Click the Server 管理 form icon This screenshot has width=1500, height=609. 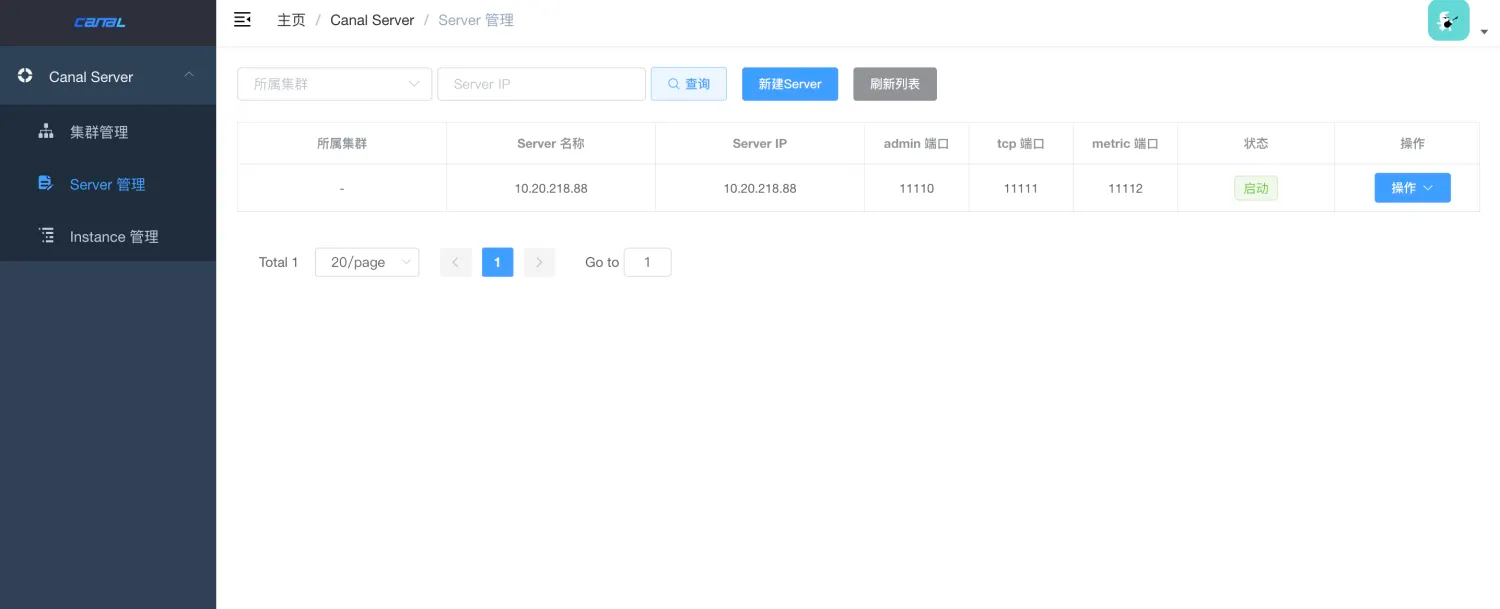point(45,183)
